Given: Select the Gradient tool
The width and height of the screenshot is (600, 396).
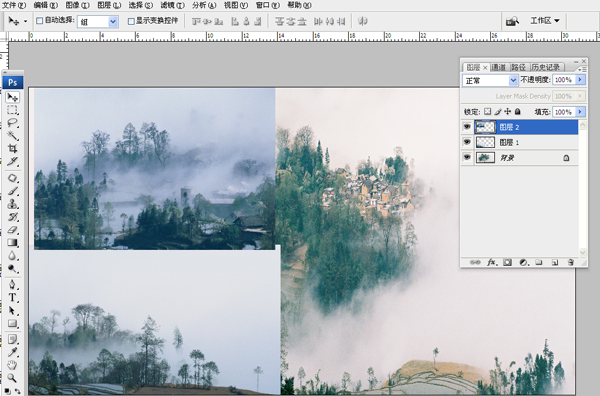Looking at the screenshot, I should tap(12, 243).
